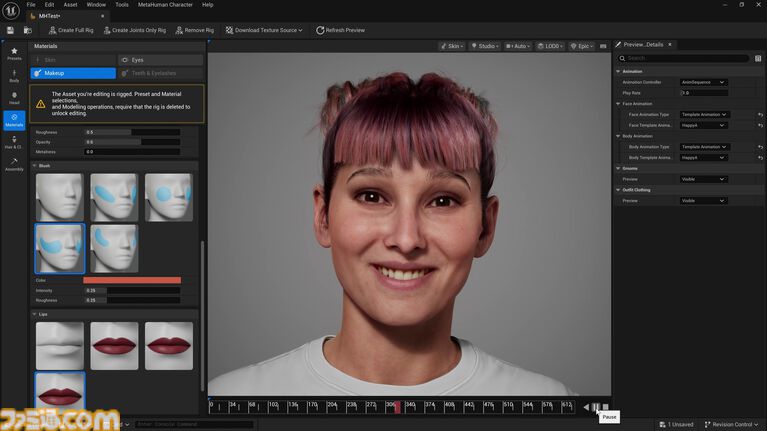The height and width of the screenshot is (431, 767).
Task: Choose the round cheek blush thumbnail
Action: point(169,197)
